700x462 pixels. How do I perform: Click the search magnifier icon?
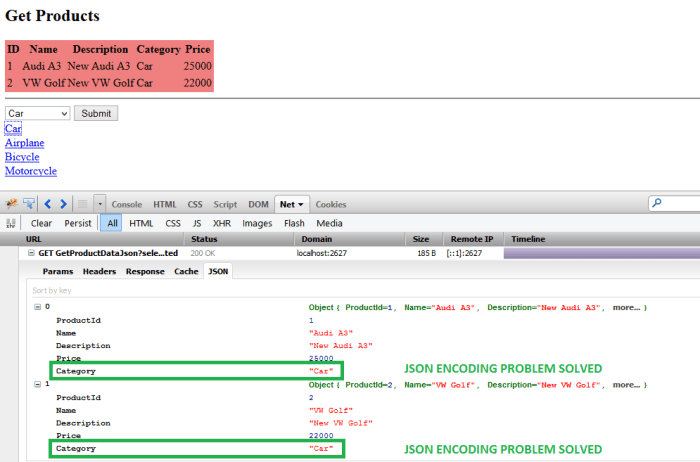click(x=657, y=204)
